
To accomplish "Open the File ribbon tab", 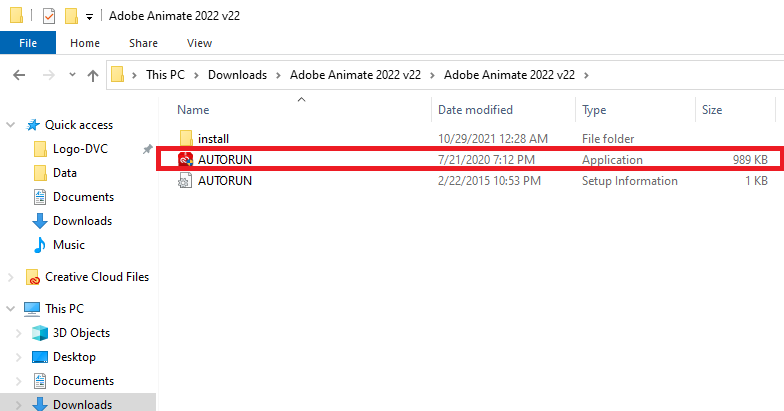I will tap(28, 43).
